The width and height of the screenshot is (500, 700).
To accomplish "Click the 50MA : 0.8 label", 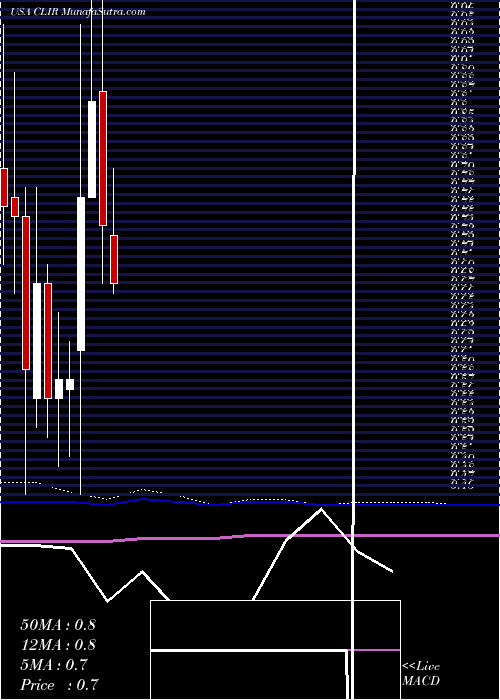I will (58, 625).
